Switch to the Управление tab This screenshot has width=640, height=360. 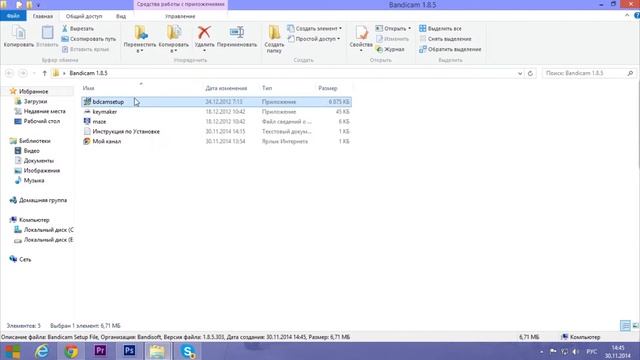pos(180,16)
